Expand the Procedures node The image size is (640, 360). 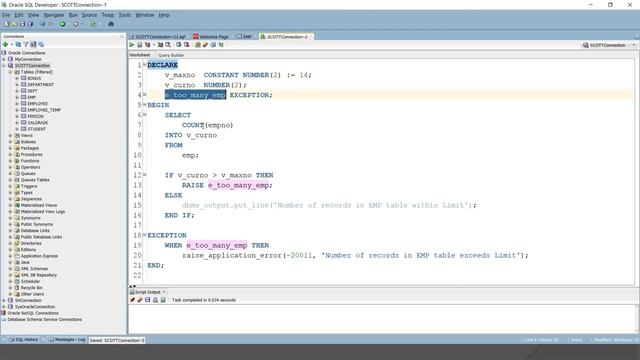[x=10, y=154]
